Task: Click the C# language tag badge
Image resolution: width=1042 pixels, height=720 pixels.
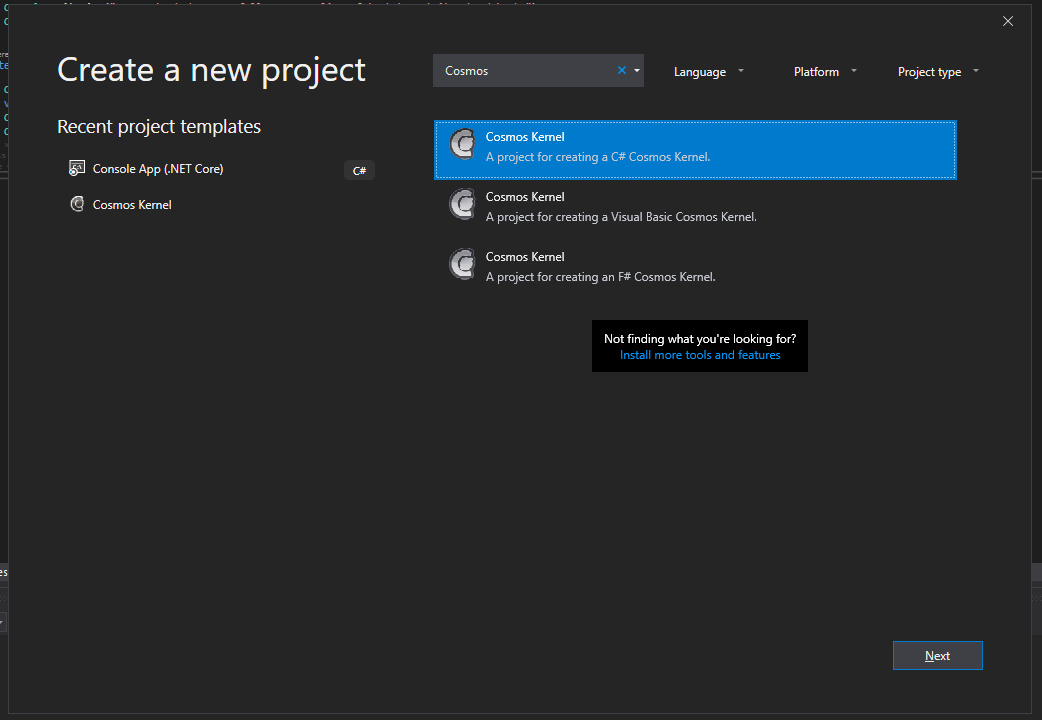Action: point(359,170)
